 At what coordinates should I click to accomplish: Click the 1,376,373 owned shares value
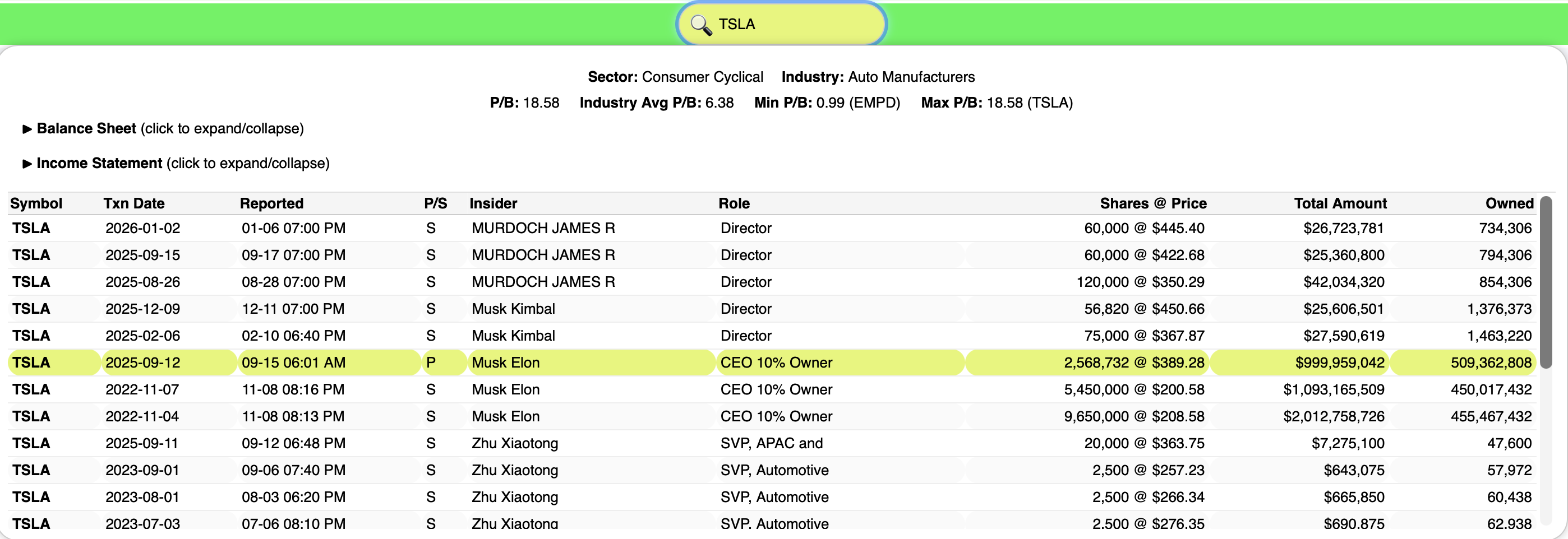coord(1499,308)
